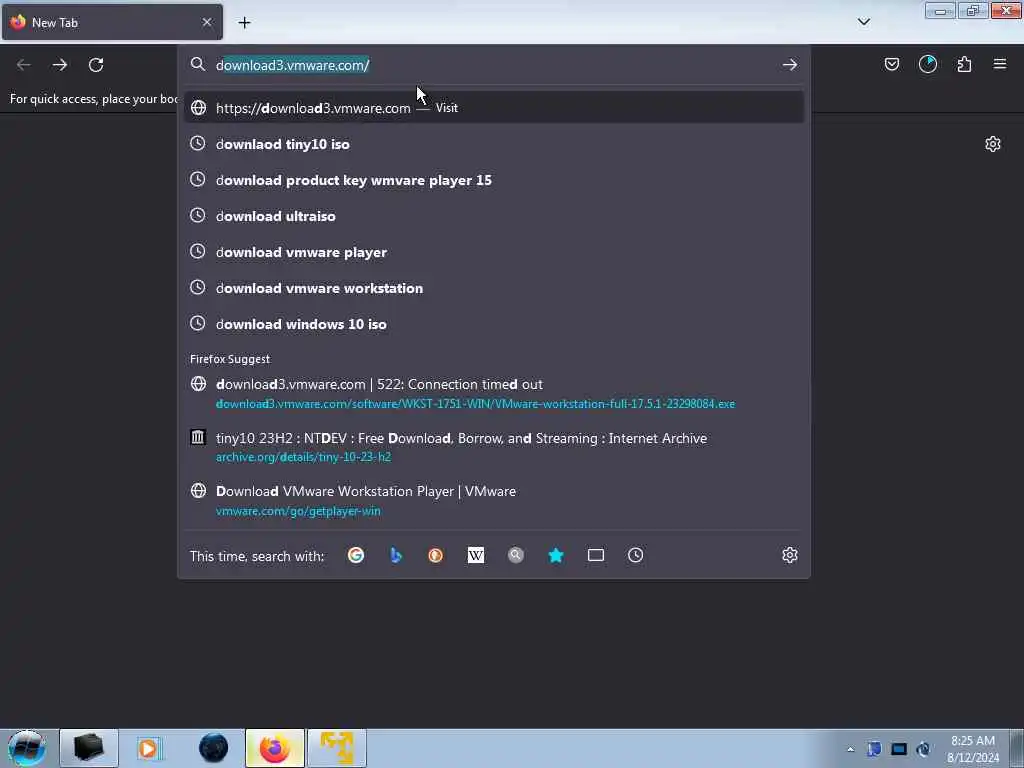1024x768 pixels.
Task: Switch to Firefox in the taskbar
Action: coord(275,748)
